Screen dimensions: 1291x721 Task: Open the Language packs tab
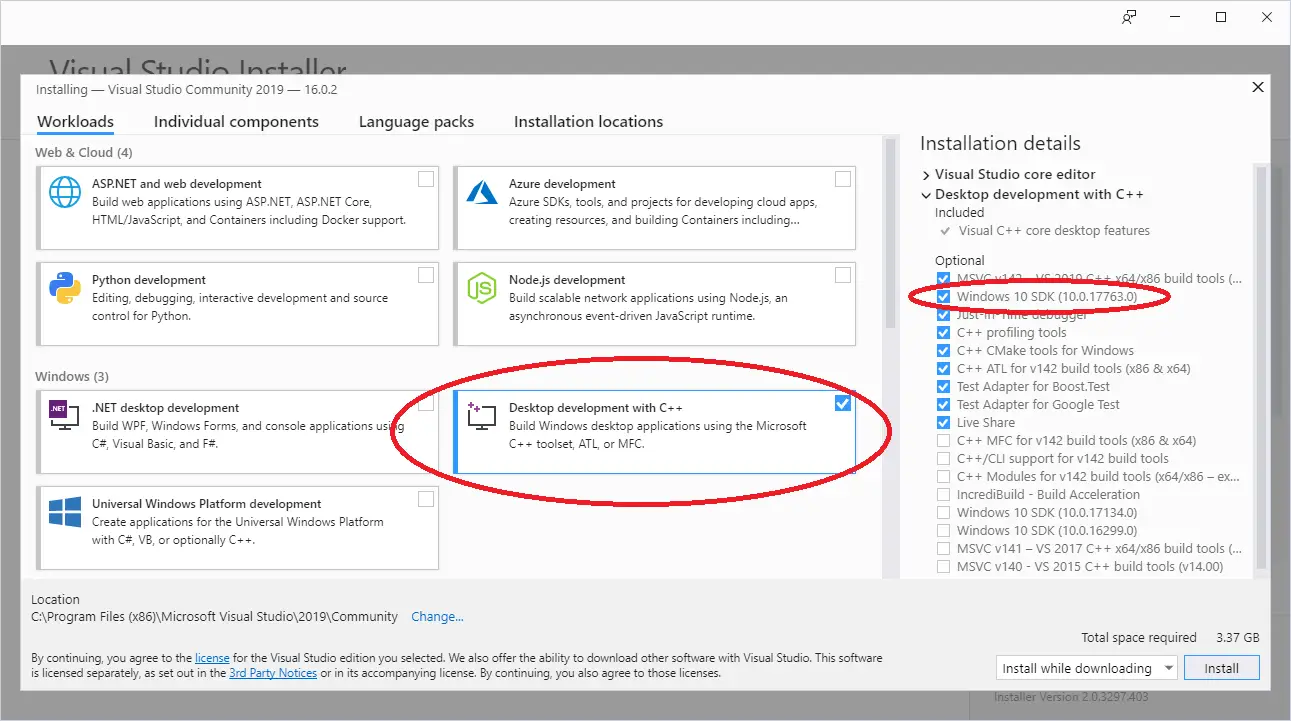pyautogui.click(x=416, y=121)
